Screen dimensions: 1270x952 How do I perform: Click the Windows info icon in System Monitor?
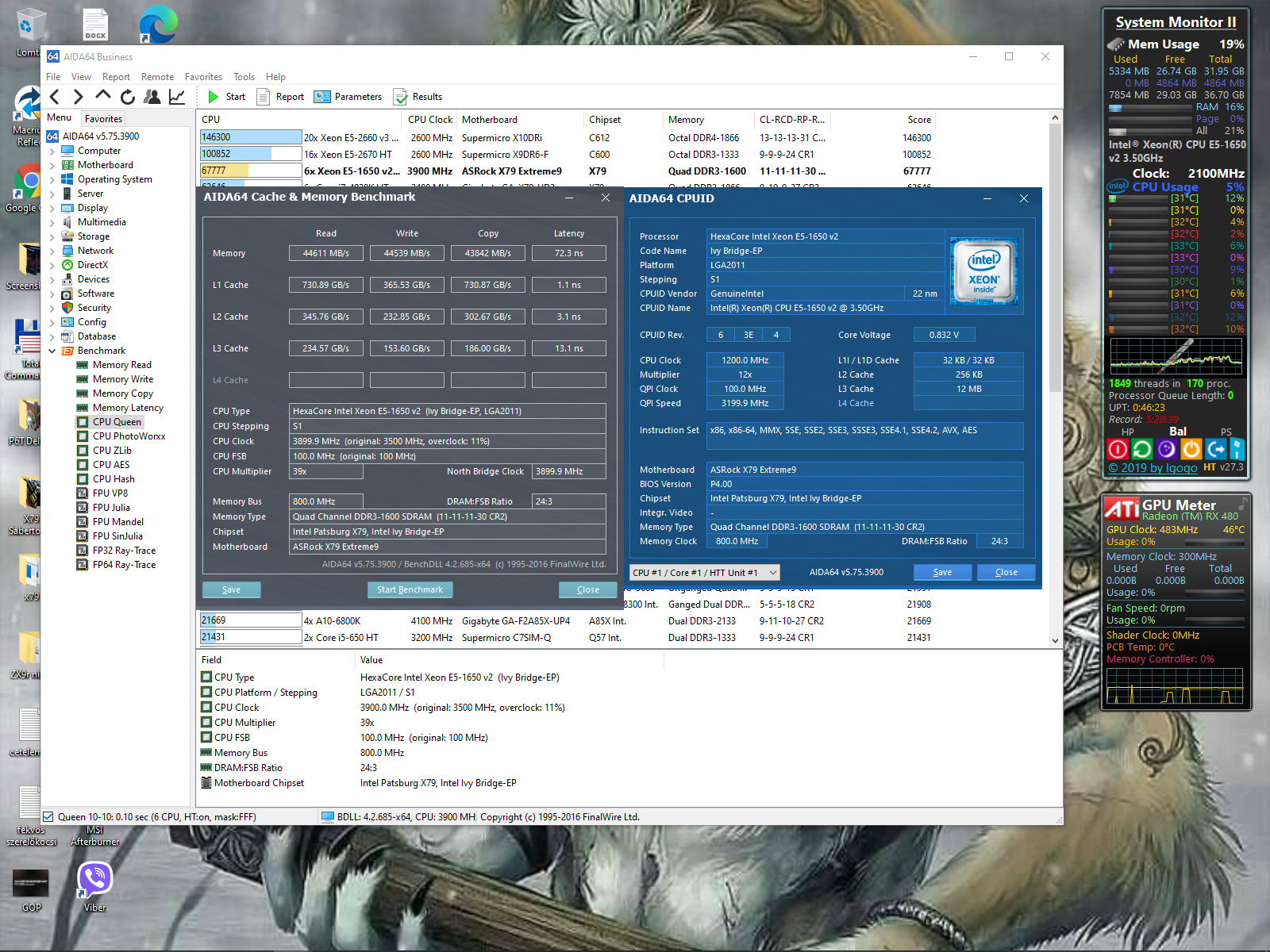click(1237, 449)
